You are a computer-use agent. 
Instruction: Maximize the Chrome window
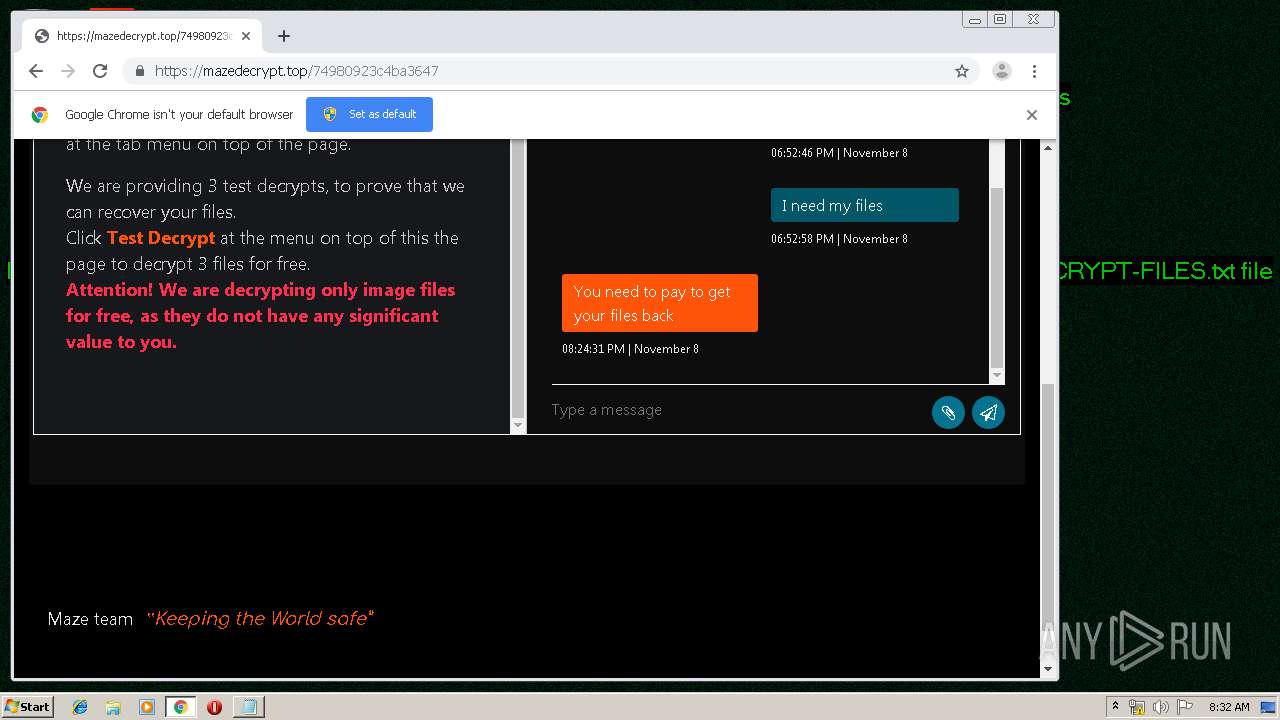coord(999,19)
